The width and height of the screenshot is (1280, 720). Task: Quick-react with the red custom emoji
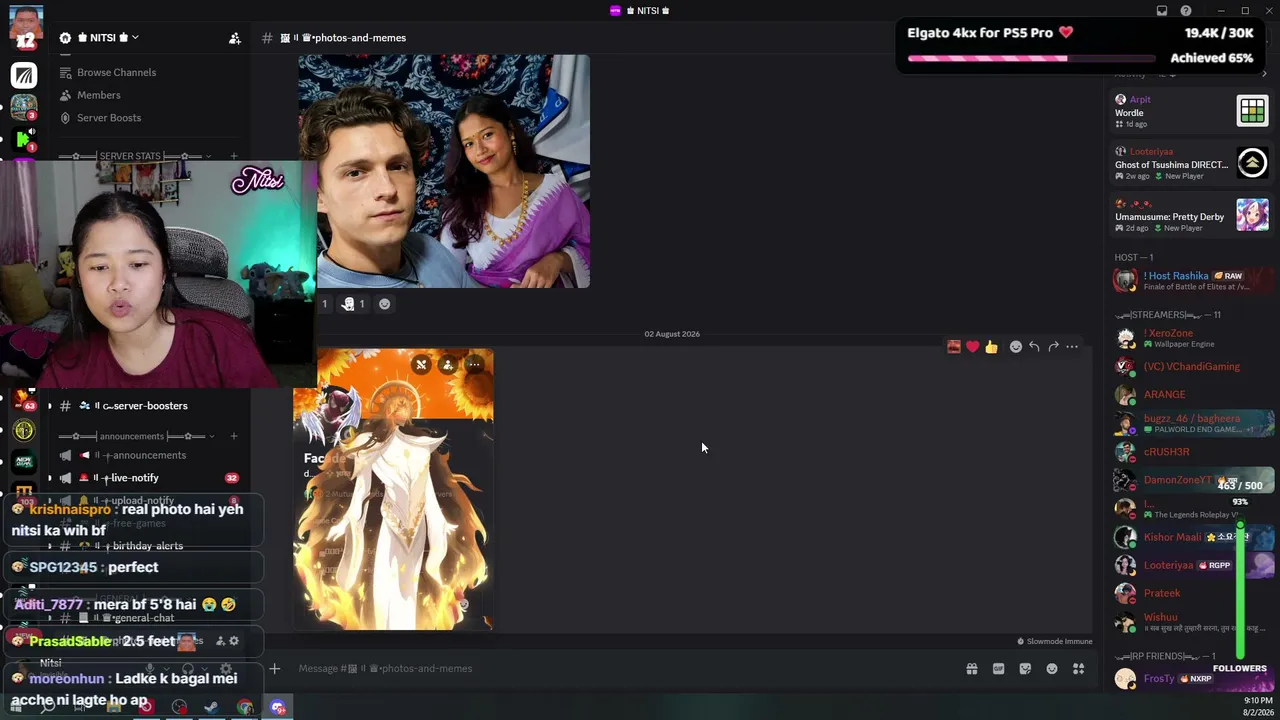tap(954, 347)
